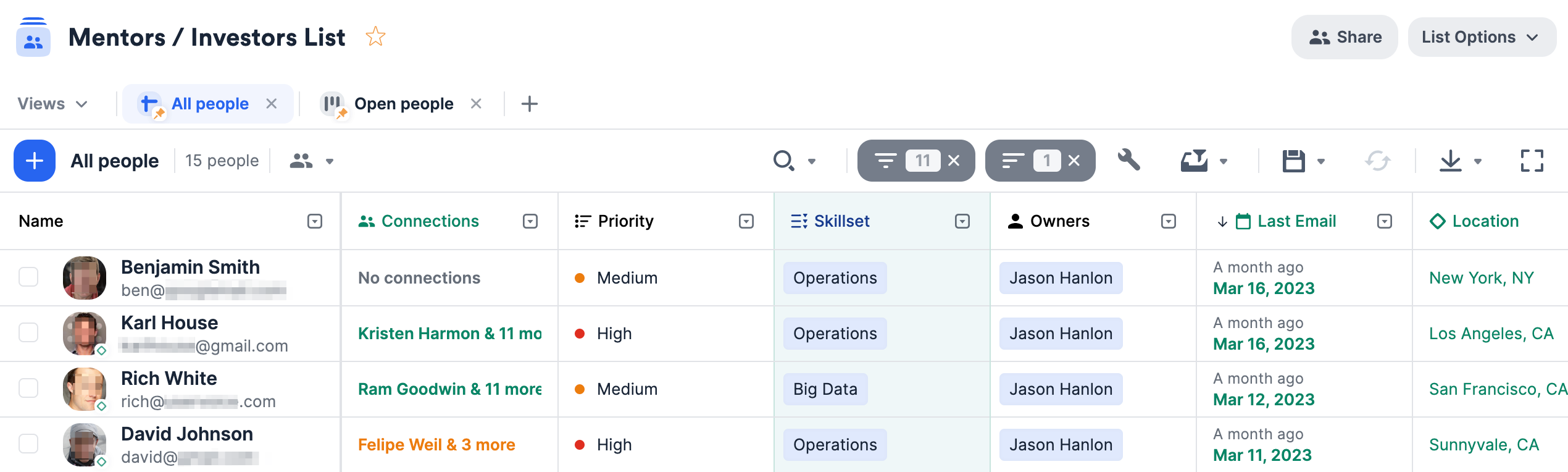1568x472 pixels.
Task: Open the wrench settings tool
Action: (1128, 160)
